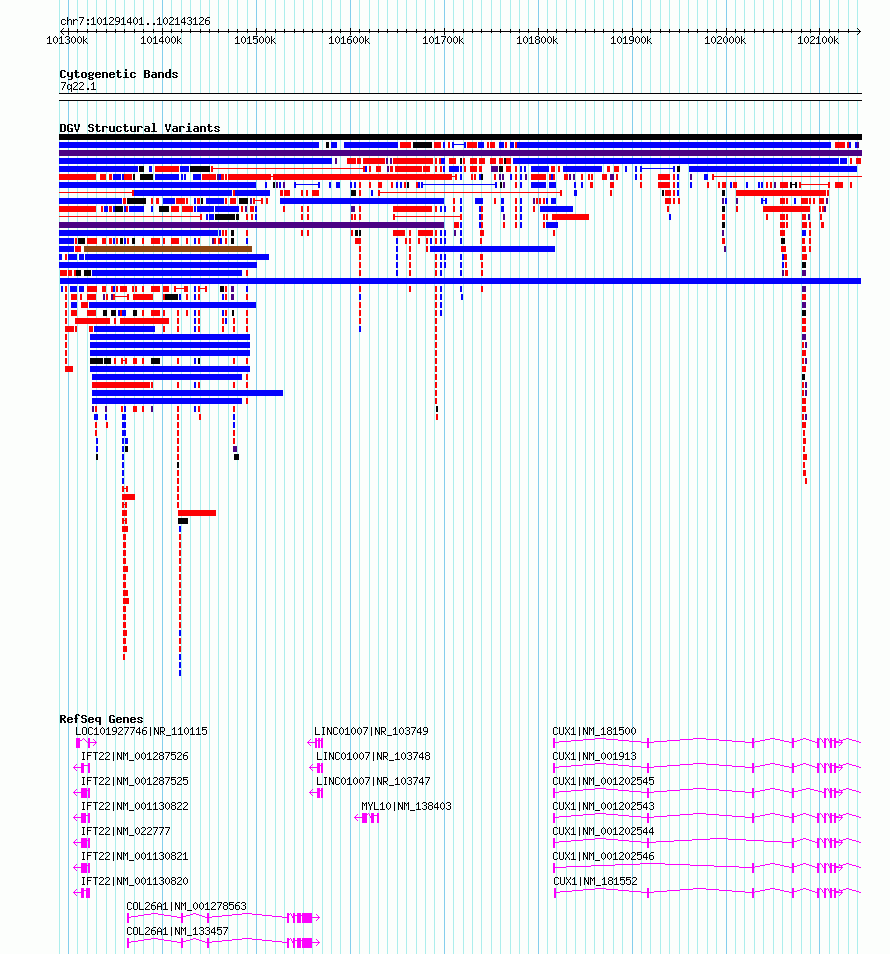
Task: Open CUX1|NM_001913 transcript label
Action: pyautogui.click(x=594, y=756)
